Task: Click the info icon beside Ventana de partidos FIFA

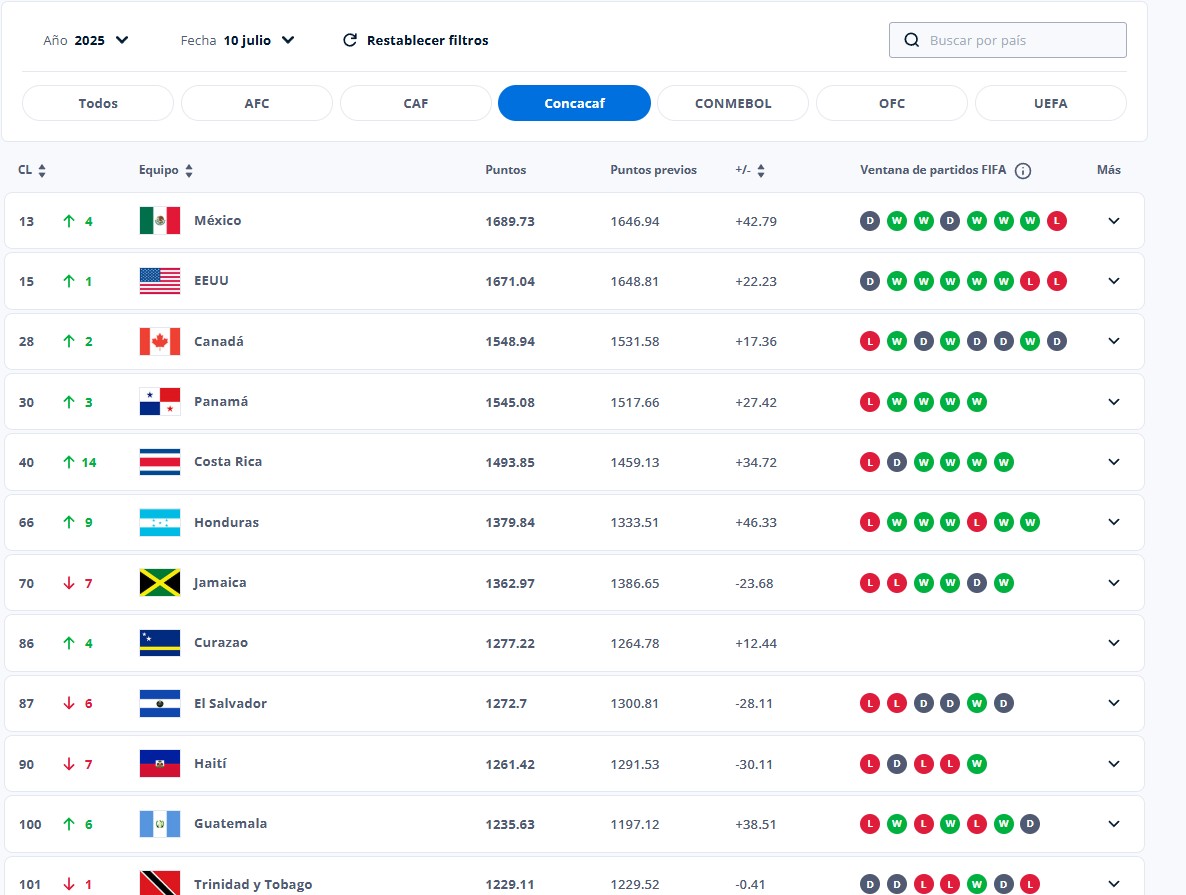Action: pos(1022,171)
